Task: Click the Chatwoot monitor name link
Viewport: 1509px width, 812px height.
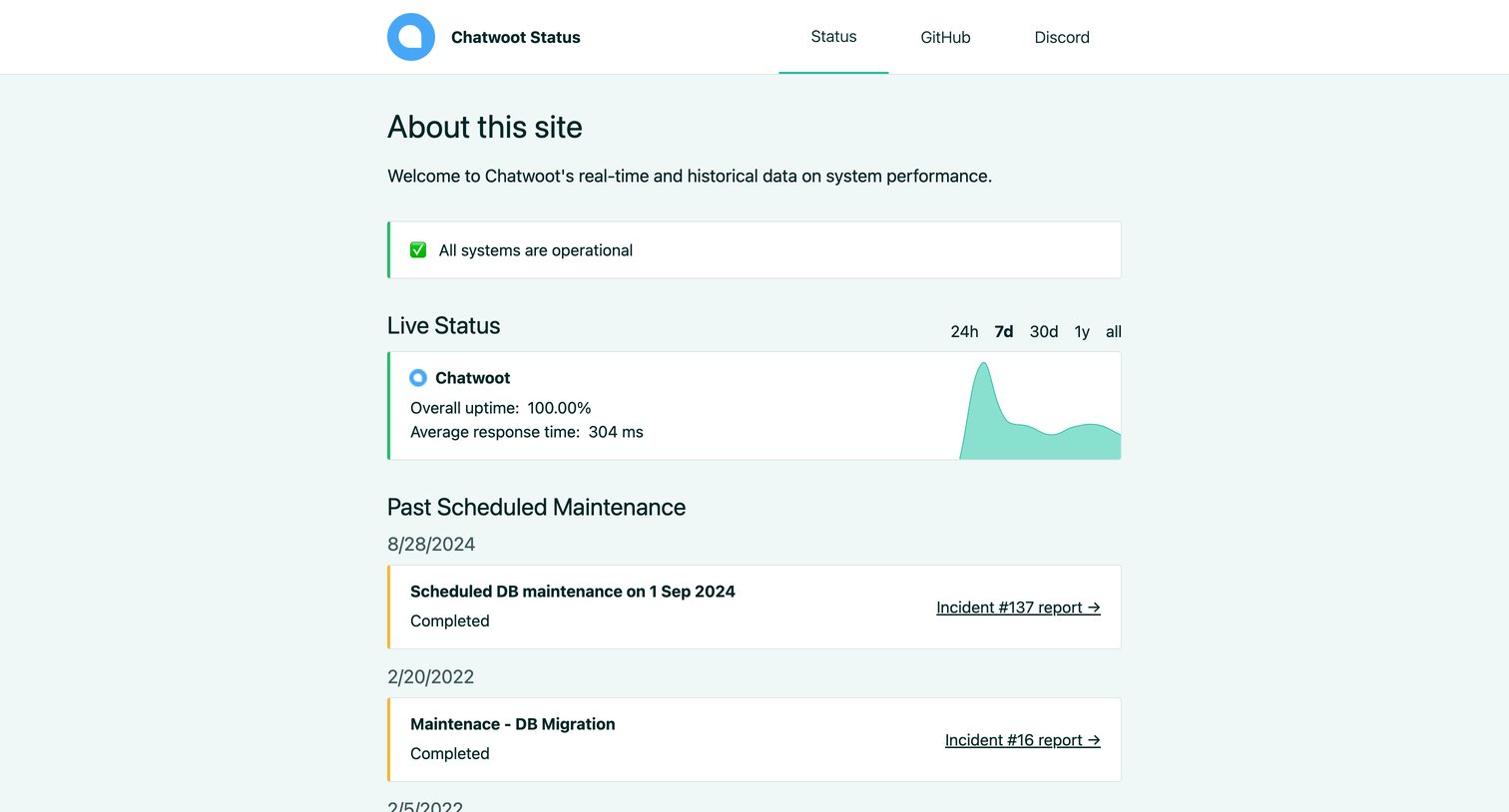Action: click(472, 378)
